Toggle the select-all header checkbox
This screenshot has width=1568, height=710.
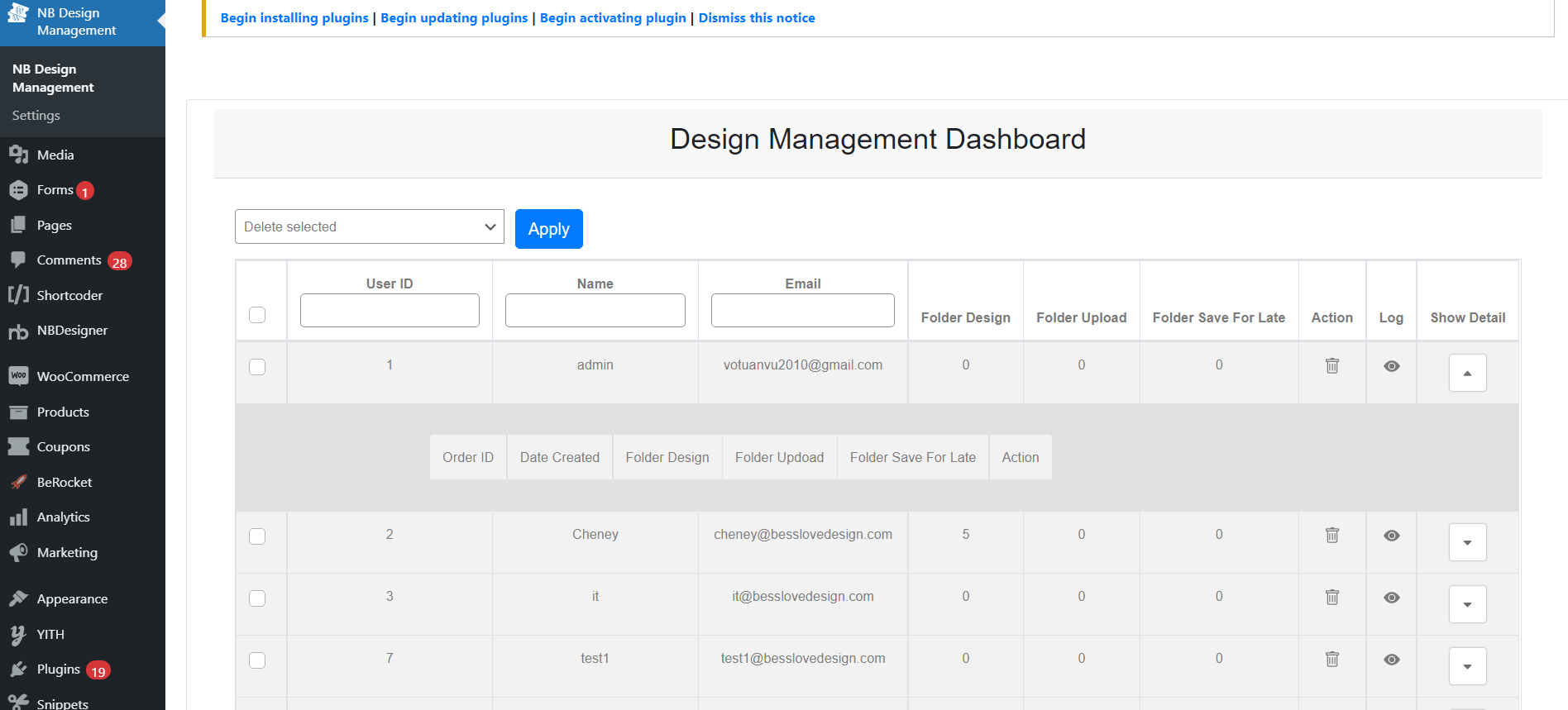[257, 315]
